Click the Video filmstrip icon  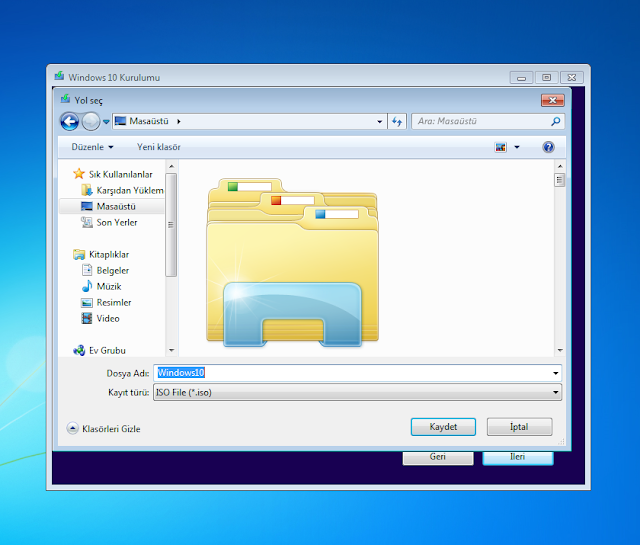[87, 318]
